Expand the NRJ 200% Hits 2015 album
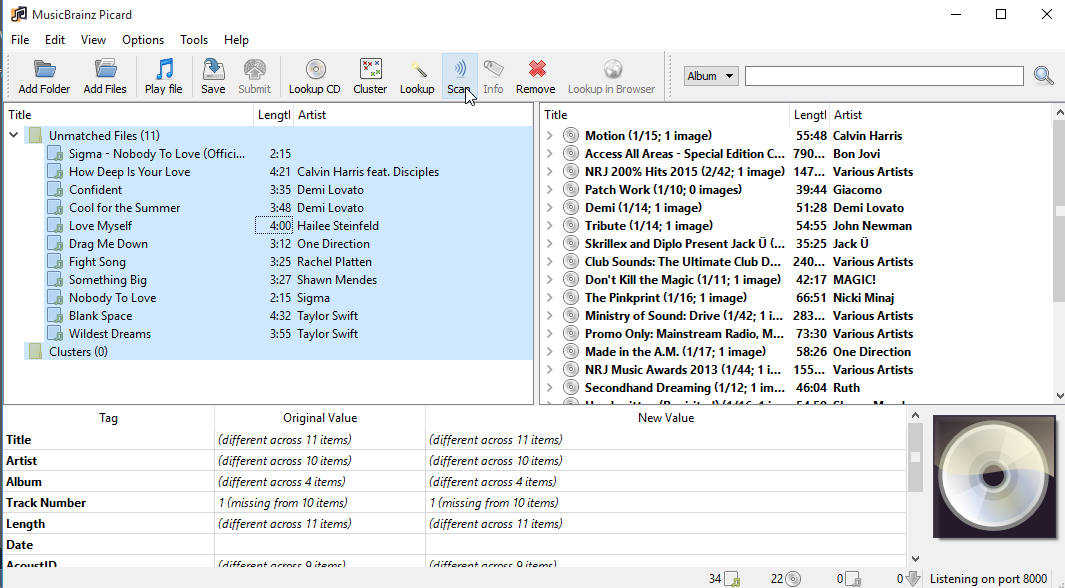Image resolution: width=1065 pixels, height=588 pixels. [550, 172]
